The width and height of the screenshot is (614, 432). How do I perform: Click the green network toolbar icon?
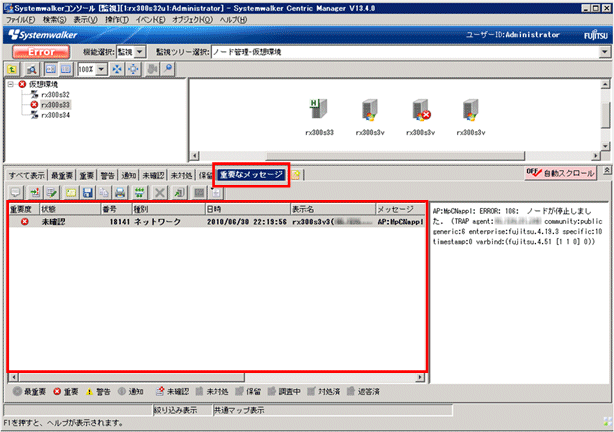pyautogui.click(x=139, y=193)
